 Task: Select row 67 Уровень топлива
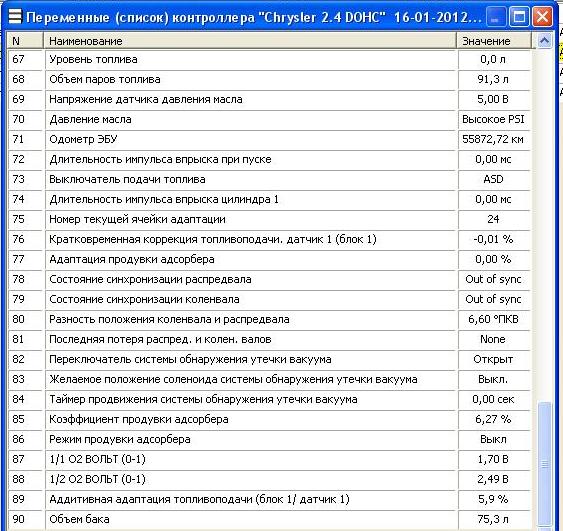(x=269, y=60)
